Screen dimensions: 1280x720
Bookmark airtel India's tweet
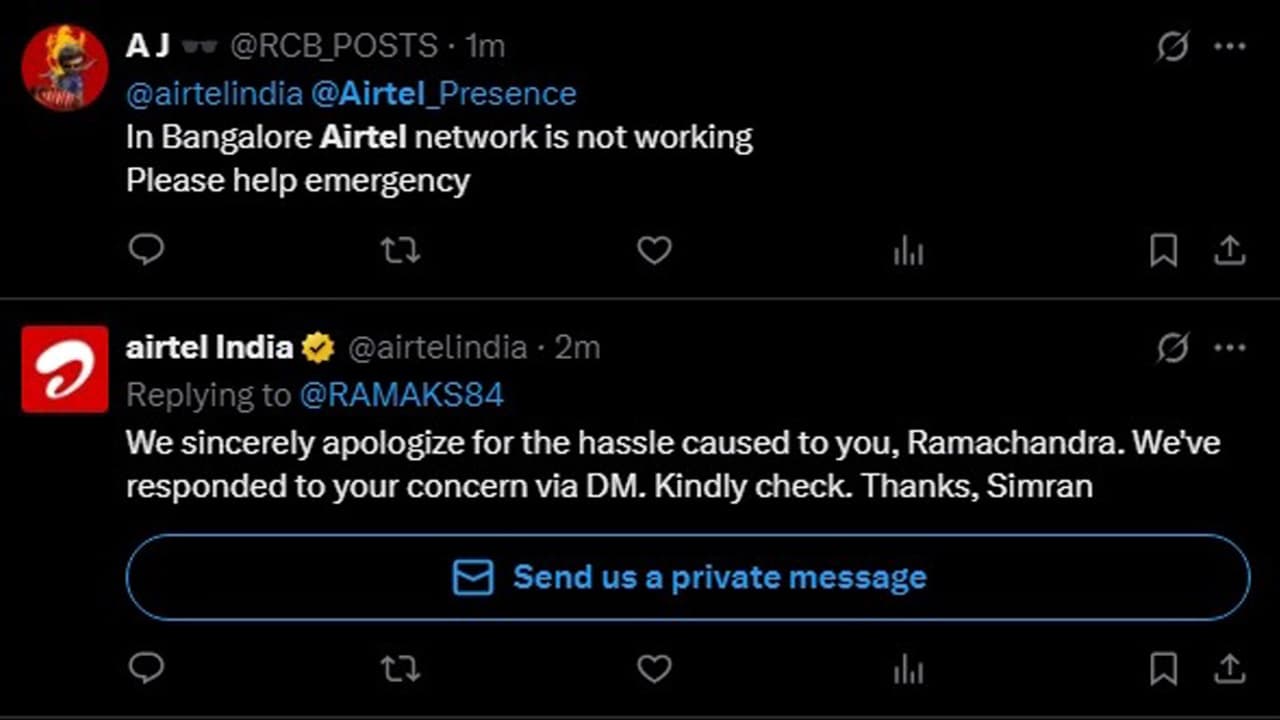coord(1164,667)
